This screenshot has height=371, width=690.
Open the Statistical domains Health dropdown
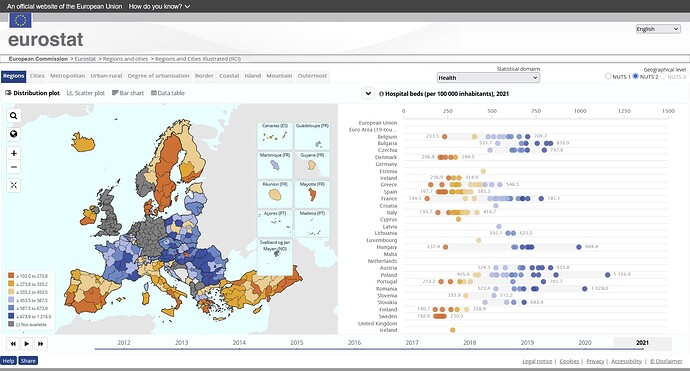(x=488, y=77)
